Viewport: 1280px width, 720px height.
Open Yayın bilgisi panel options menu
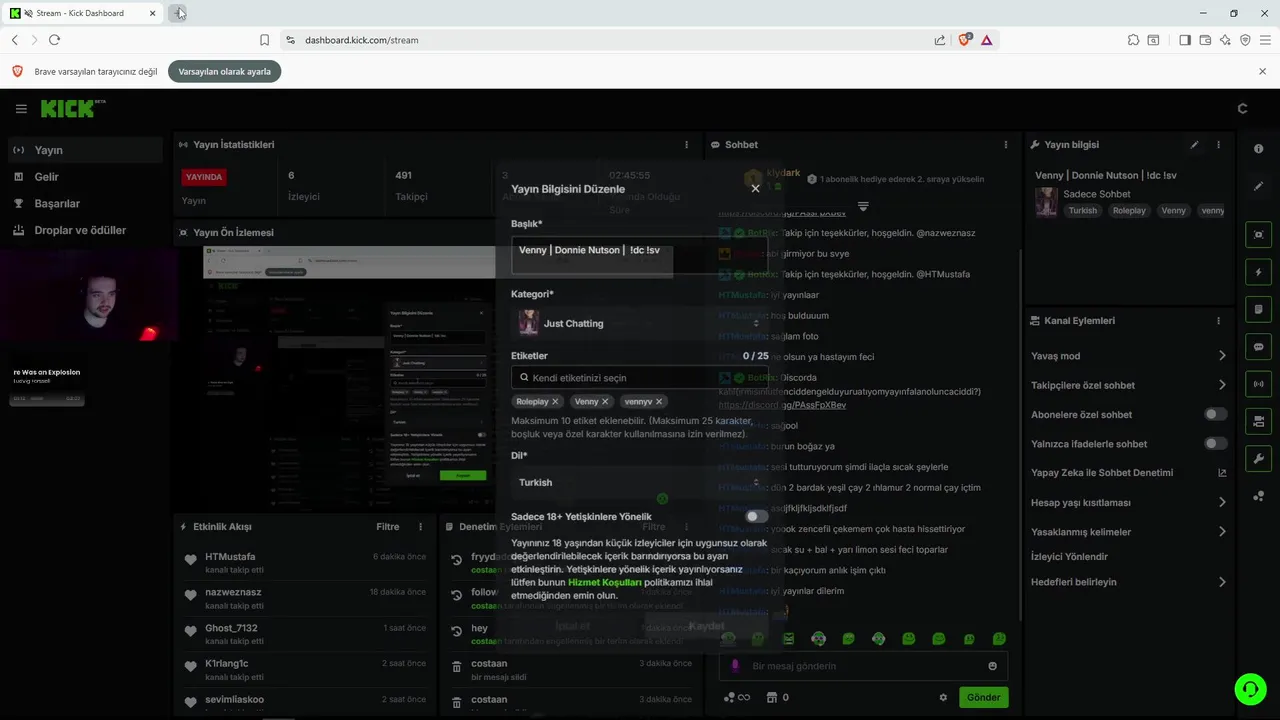tap(1218, 145)
